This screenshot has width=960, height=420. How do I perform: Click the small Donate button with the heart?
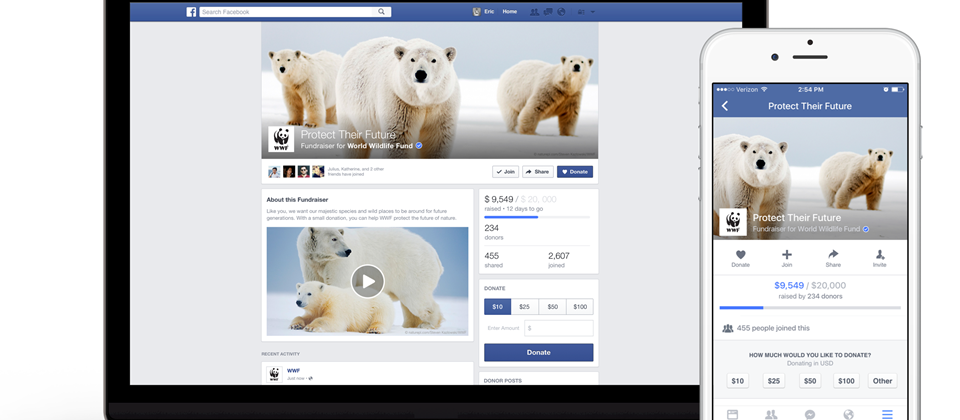[x=575, y=172]
